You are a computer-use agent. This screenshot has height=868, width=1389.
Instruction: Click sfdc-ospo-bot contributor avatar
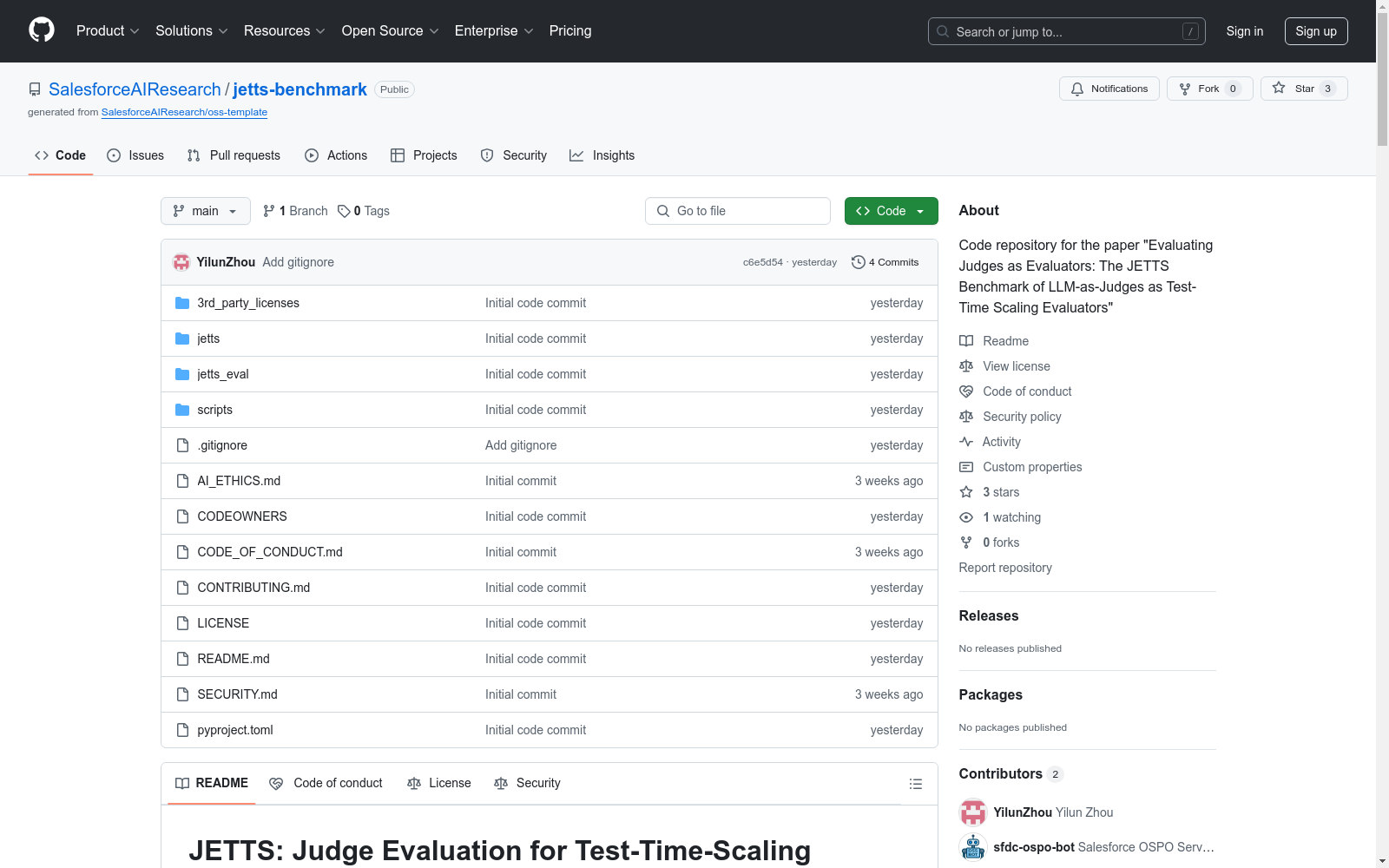click(973, 847)
